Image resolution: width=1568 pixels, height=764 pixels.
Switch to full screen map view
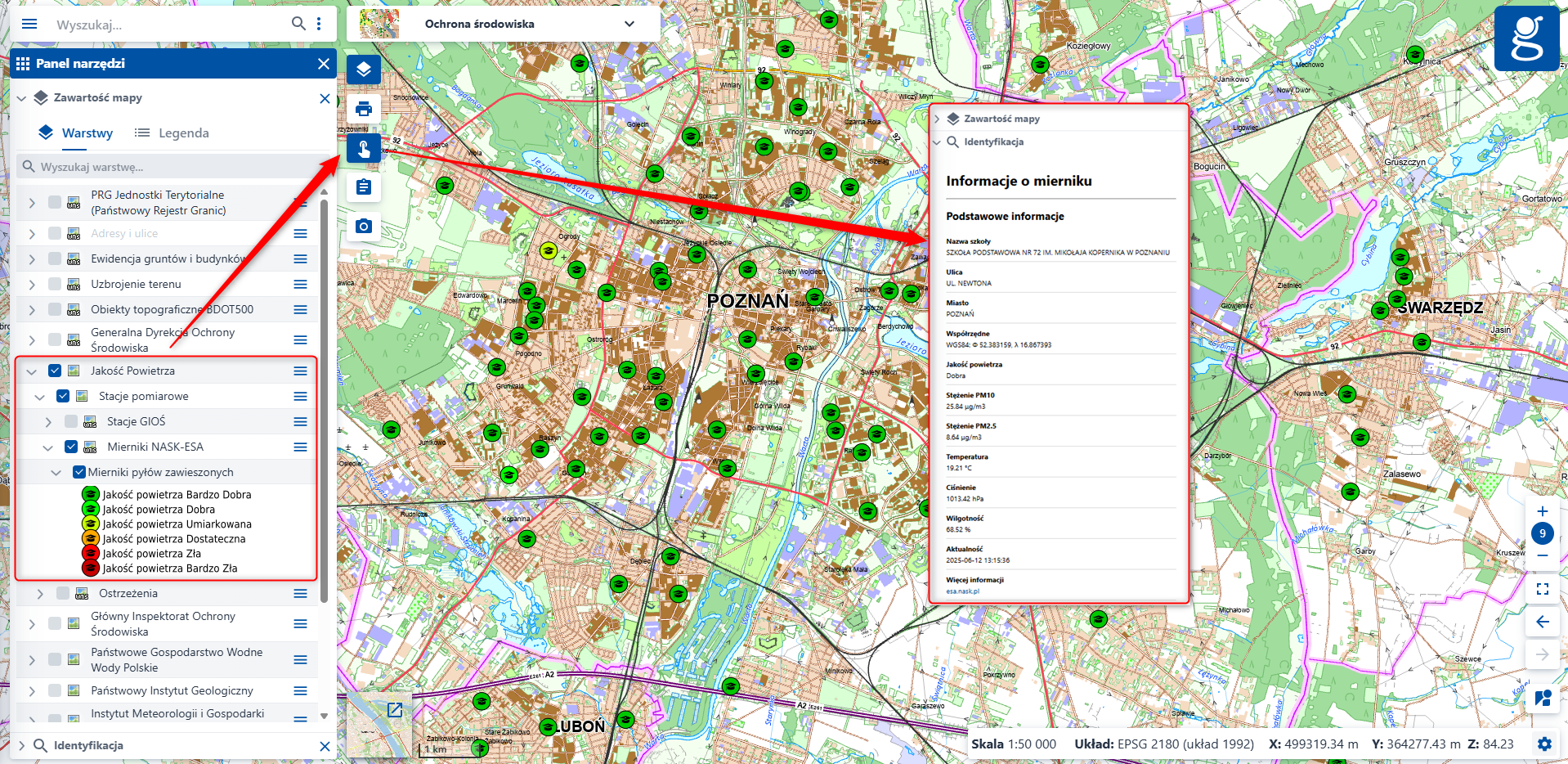point(1543,589)
